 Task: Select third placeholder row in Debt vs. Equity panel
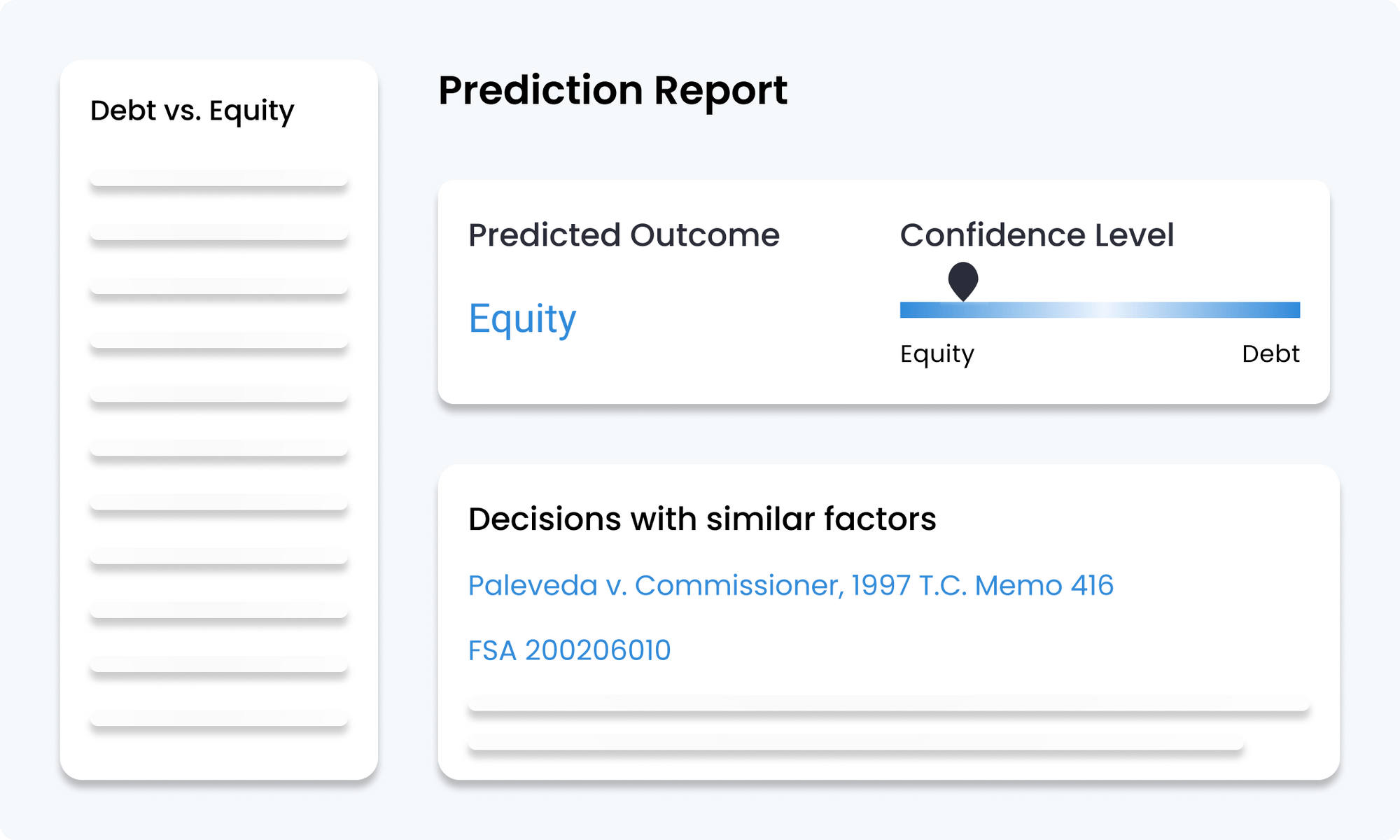coord(219,286)
